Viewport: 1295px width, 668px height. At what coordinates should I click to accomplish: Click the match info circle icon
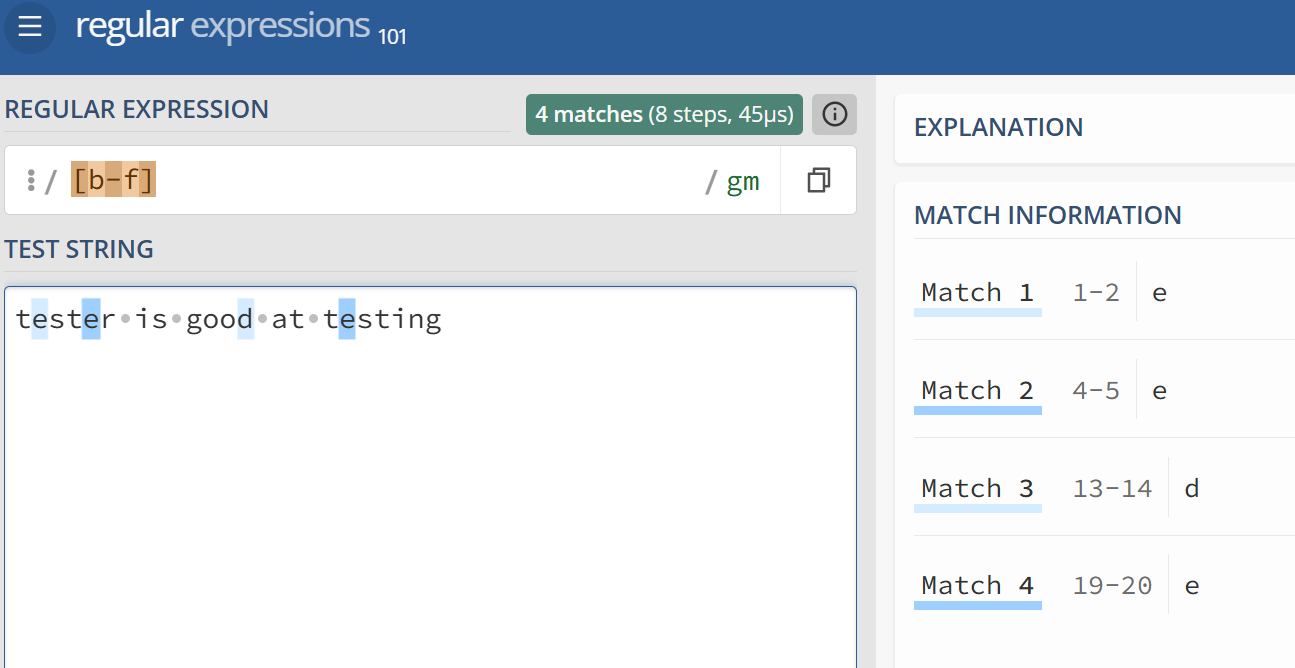pos(834,115)
